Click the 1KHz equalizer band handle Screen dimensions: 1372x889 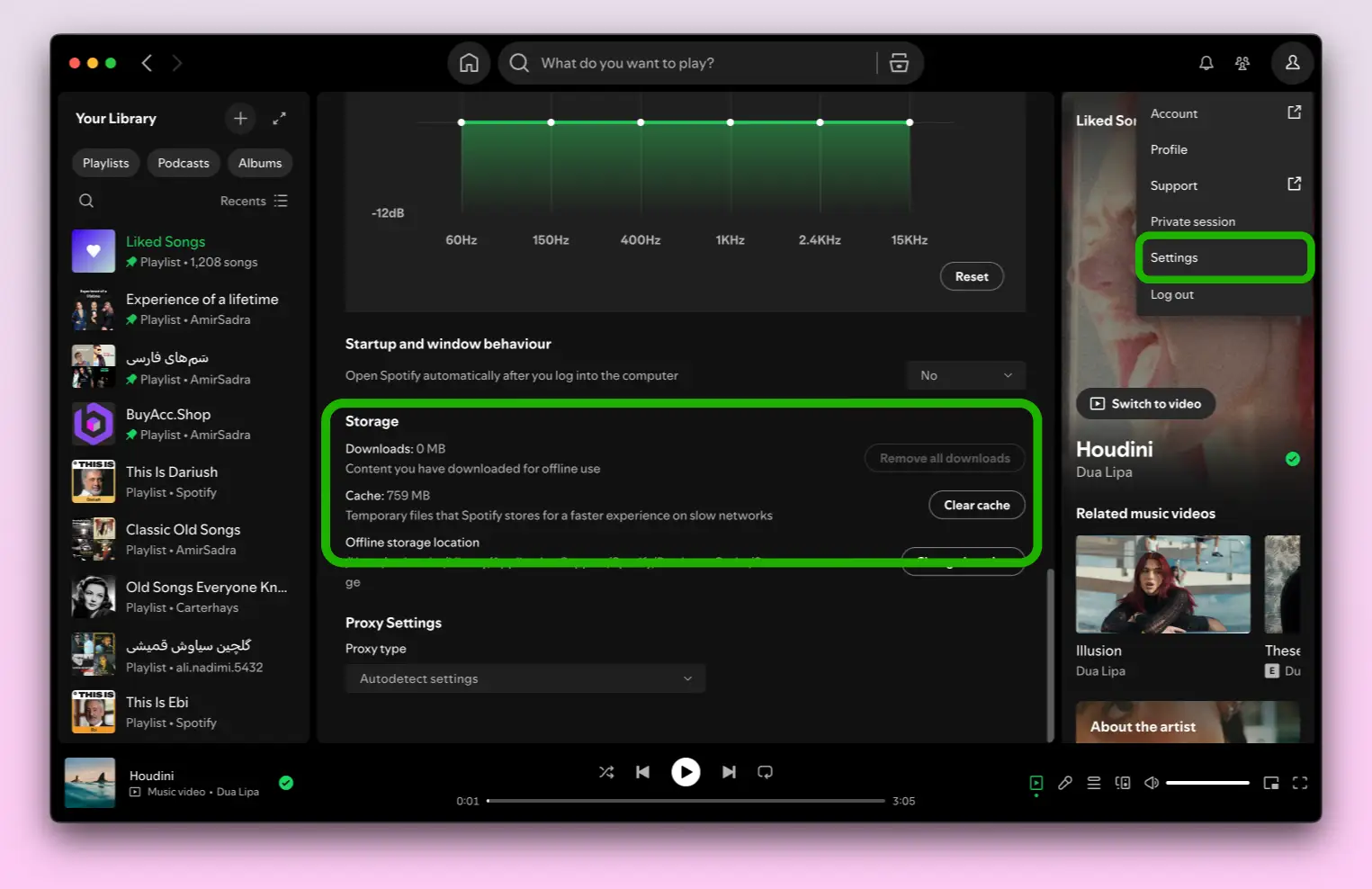click(731, 122)
